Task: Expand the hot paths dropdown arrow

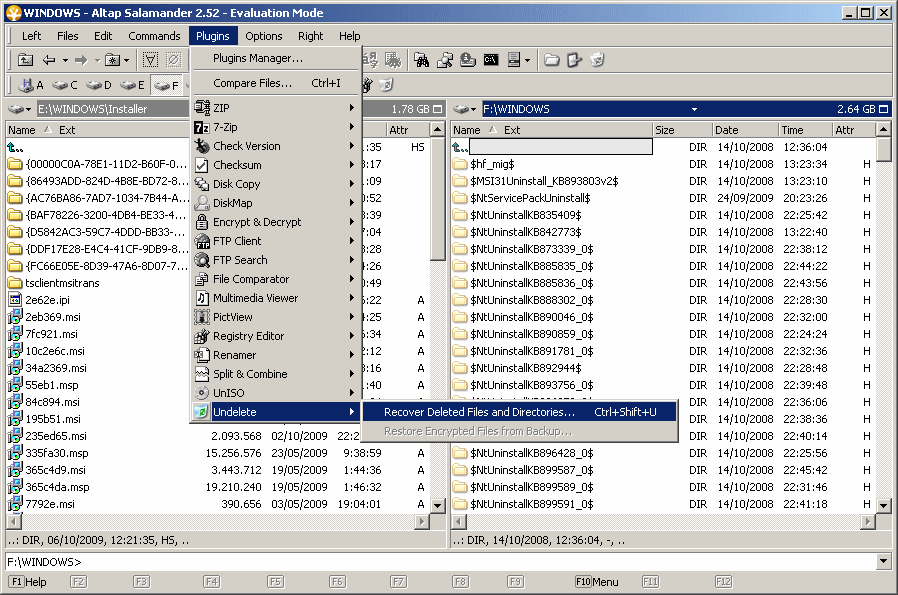Action: tap(127, 60)
